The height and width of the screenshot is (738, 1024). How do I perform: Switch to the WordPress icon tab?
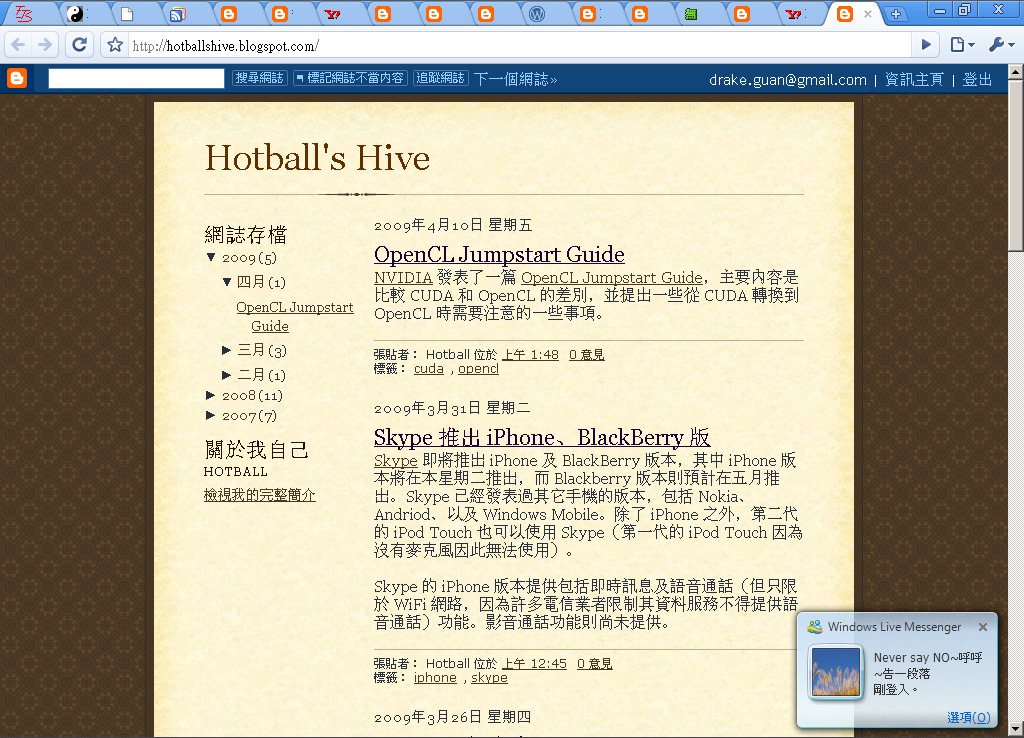click(537, 14)
